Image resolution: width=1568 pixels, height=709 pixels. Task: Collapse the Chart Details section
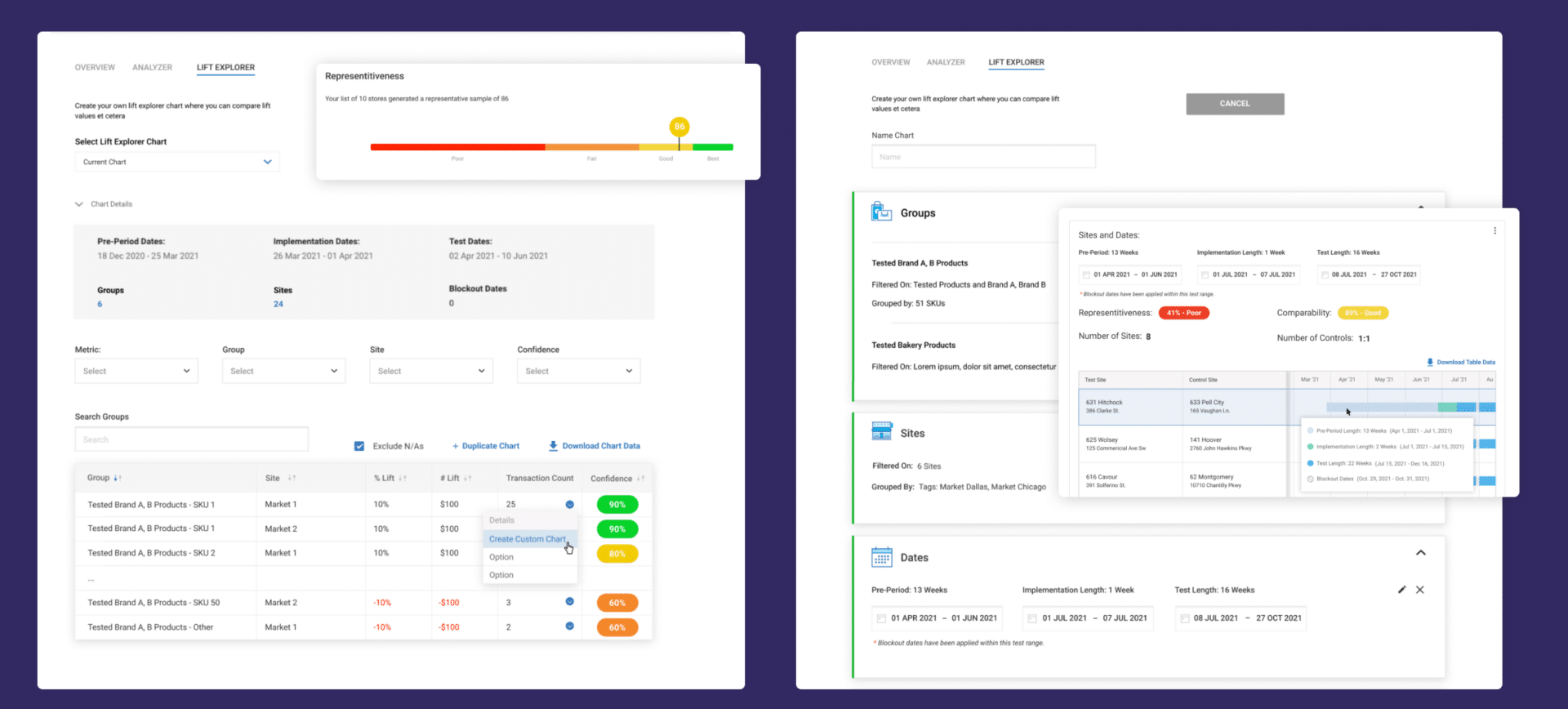pyautogui.click(x=79, y=204)
